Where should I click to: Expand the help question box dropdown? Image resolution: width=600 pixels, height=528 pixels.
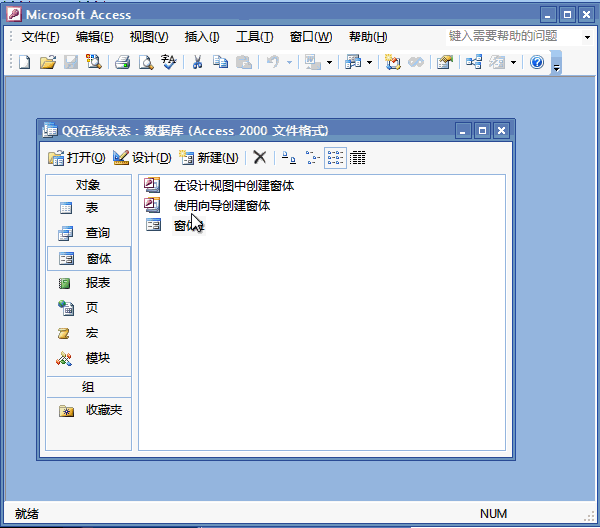(587, 37)
